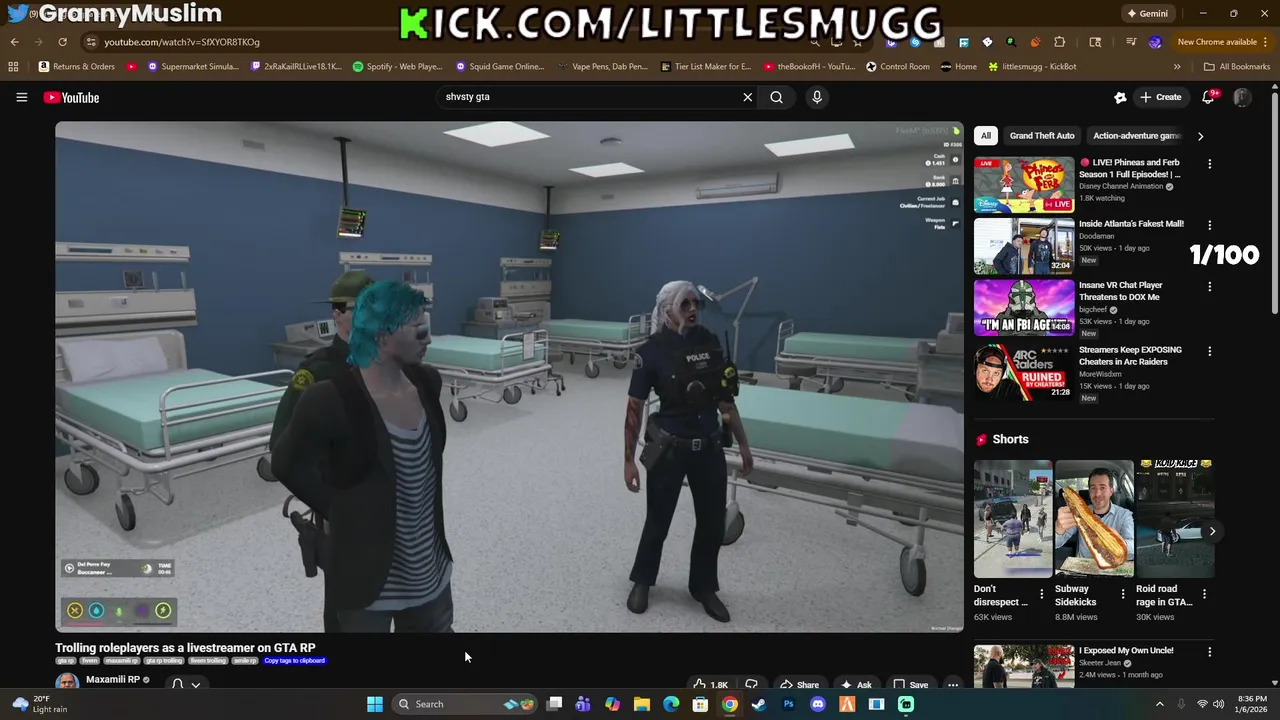Start voice search with the microphone
Image resolution: width=1280 pixels, height=720 pixels.
tap(817, 97)
